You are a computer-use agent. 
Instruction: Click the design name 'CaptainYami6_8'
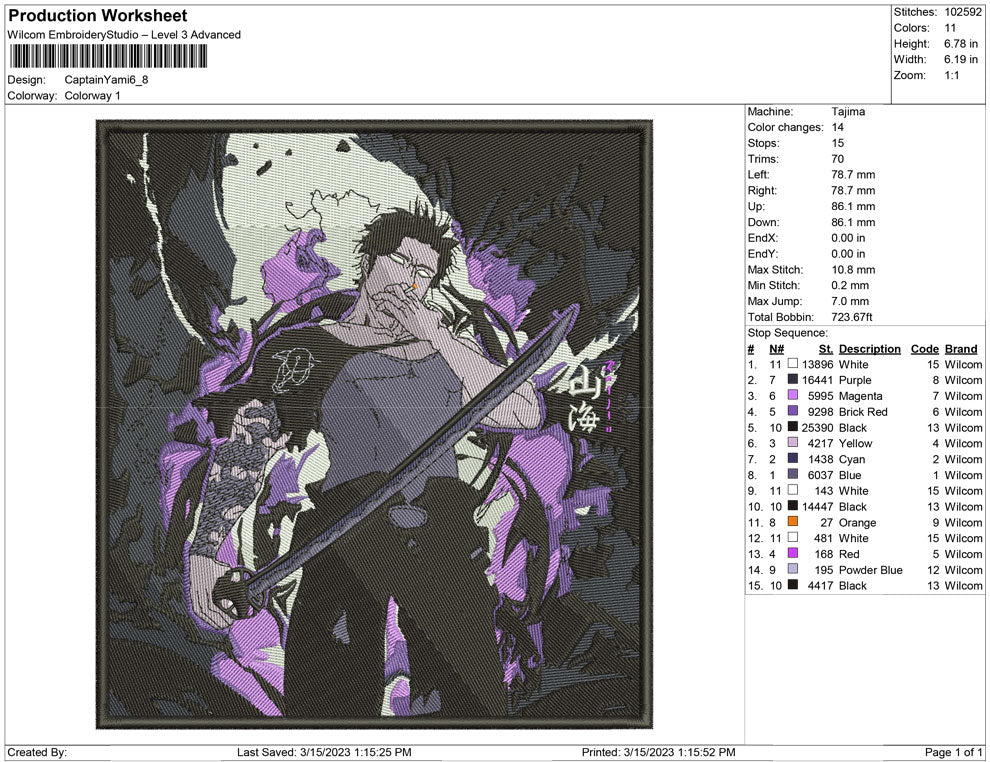point(106,80)
